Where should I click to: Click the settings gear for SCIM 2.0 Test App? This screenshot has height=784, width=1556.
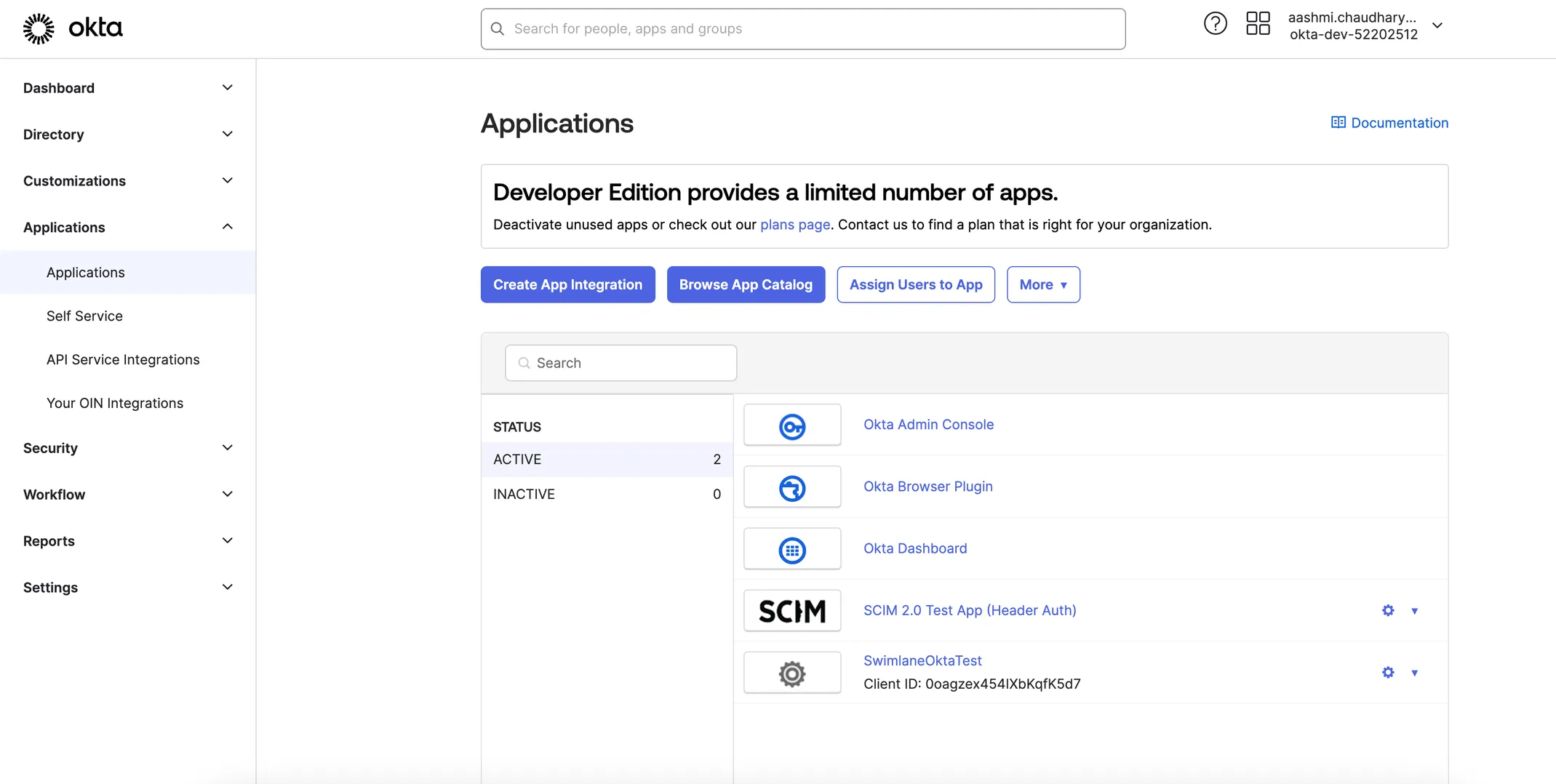click(x=1388, y=611)
